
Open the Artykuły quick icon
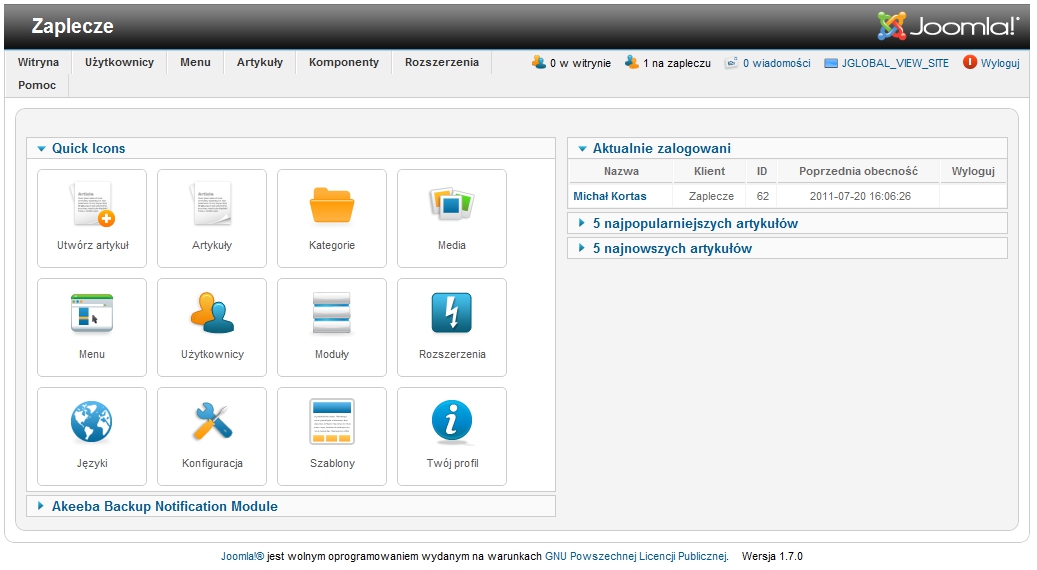coord(212,217)
